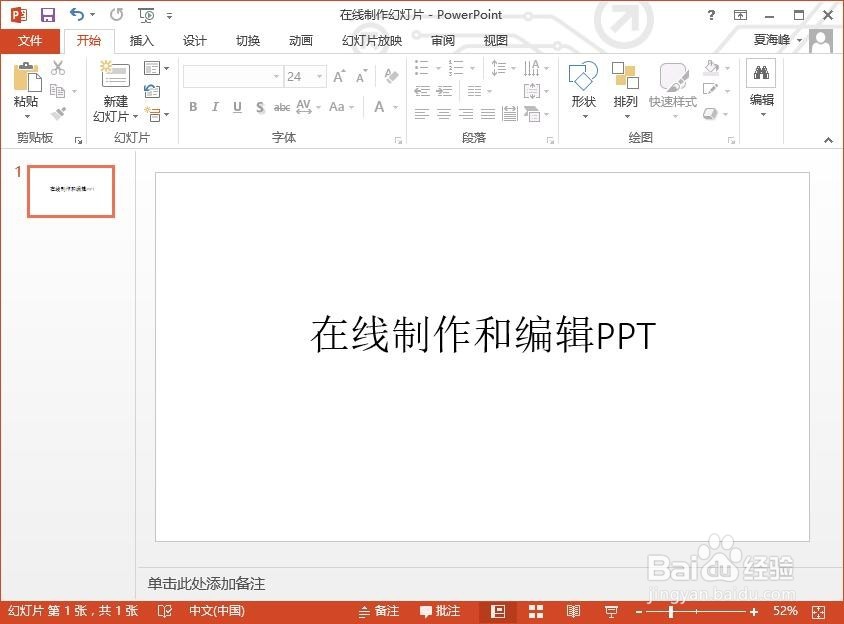The width and height of the screenshot is (844, 624).
Task: Switch to the 幻灯片放映 Slide Show tab
Action: coord(372,40)
